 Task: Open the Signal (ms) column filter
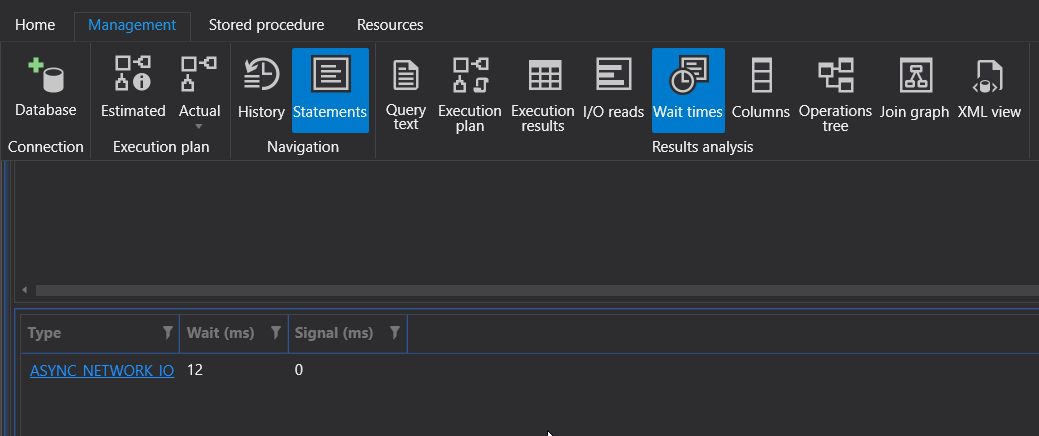[394, 333]
